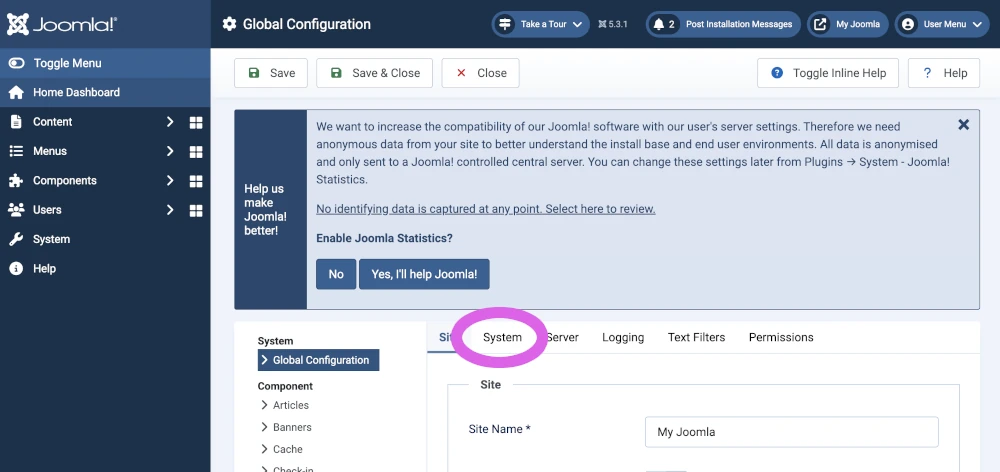Expand the Menus submenu chevron
This screenshot has width=1000, height=472.
pyautogui.click(x=170, y=151)
